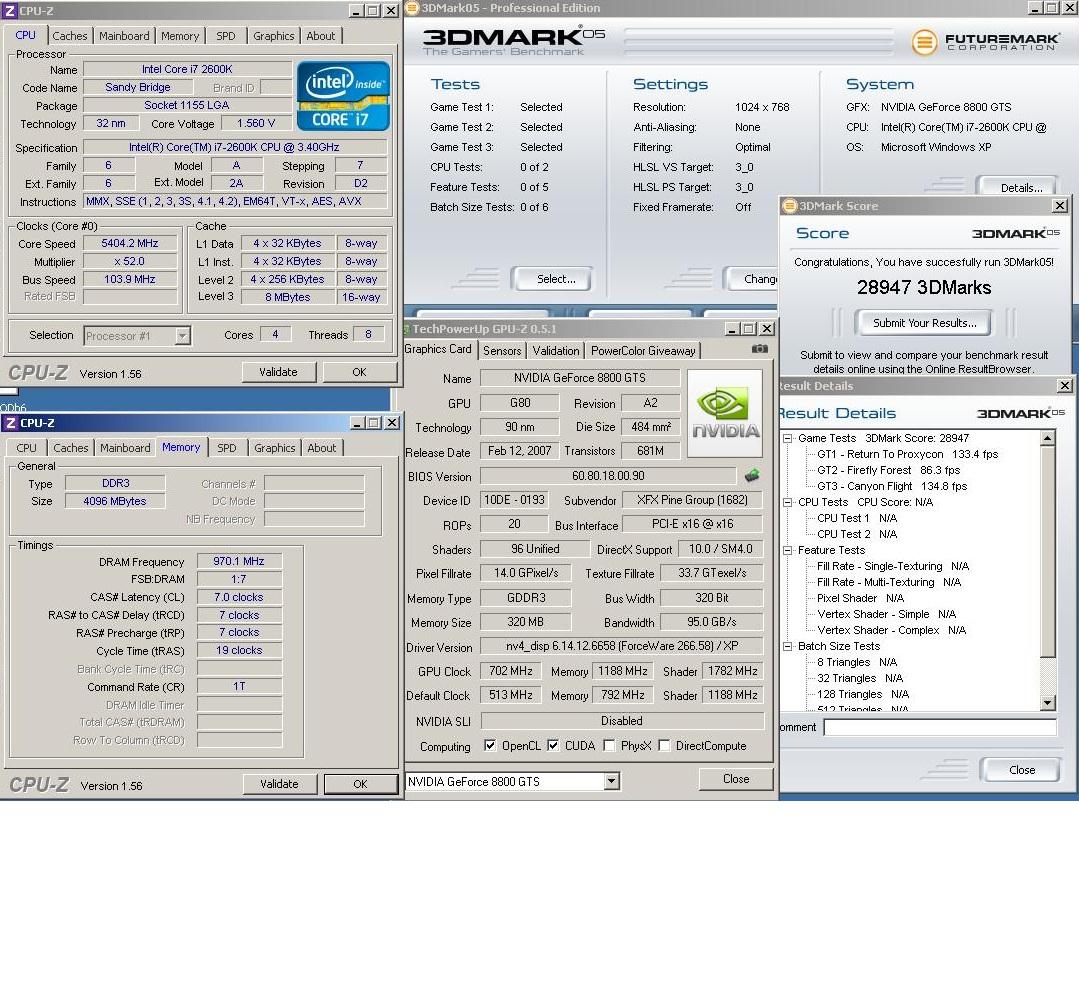The image size is (1079, 989).
Task: Open the Mainboard tab in the top CPU-Z window
Action: pos(124,36)
